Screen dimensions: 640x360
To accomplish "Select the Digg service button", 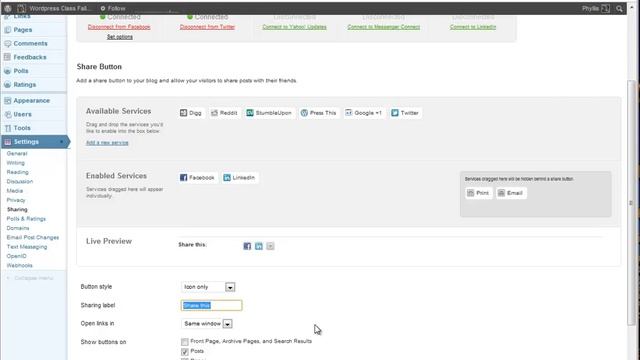I will coord(191,113).
